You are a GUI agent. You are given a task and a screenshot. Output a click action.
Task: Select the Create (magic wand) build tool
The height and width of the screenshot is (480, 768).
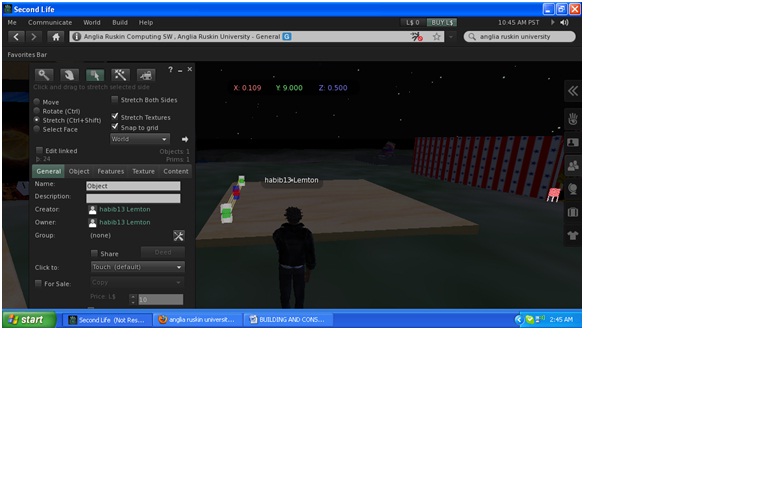tap(120, 74)
